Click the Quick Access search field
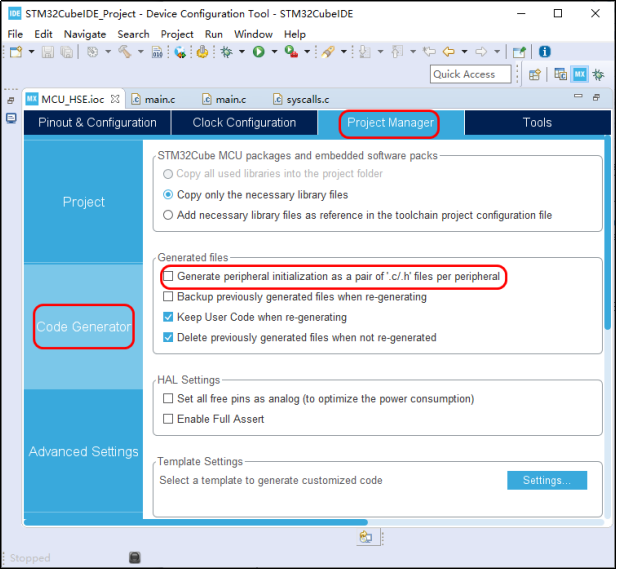Image resolution: width=617 pixels, height=570 pixels. coord(471,74)
